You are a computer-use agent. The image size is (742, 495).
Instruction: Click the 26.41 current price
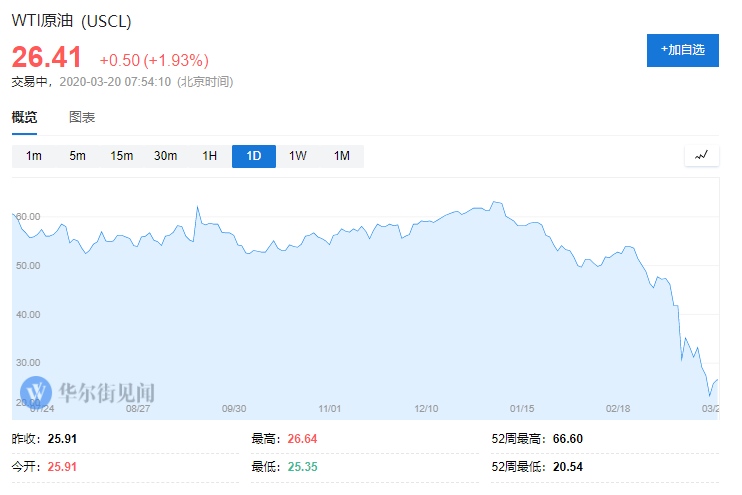click(46, 57)
